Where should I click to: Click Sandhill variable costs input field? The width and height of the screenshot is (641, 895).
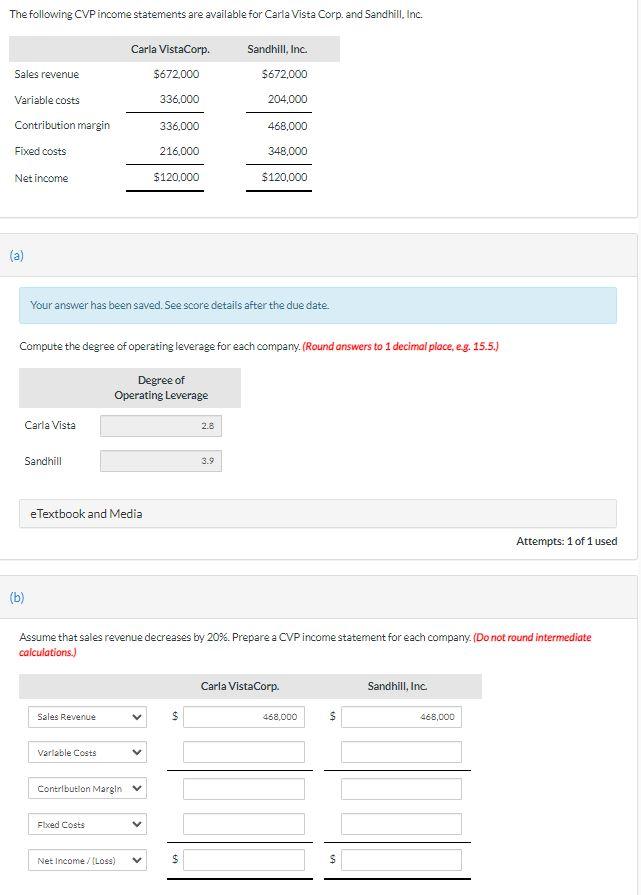401,752
